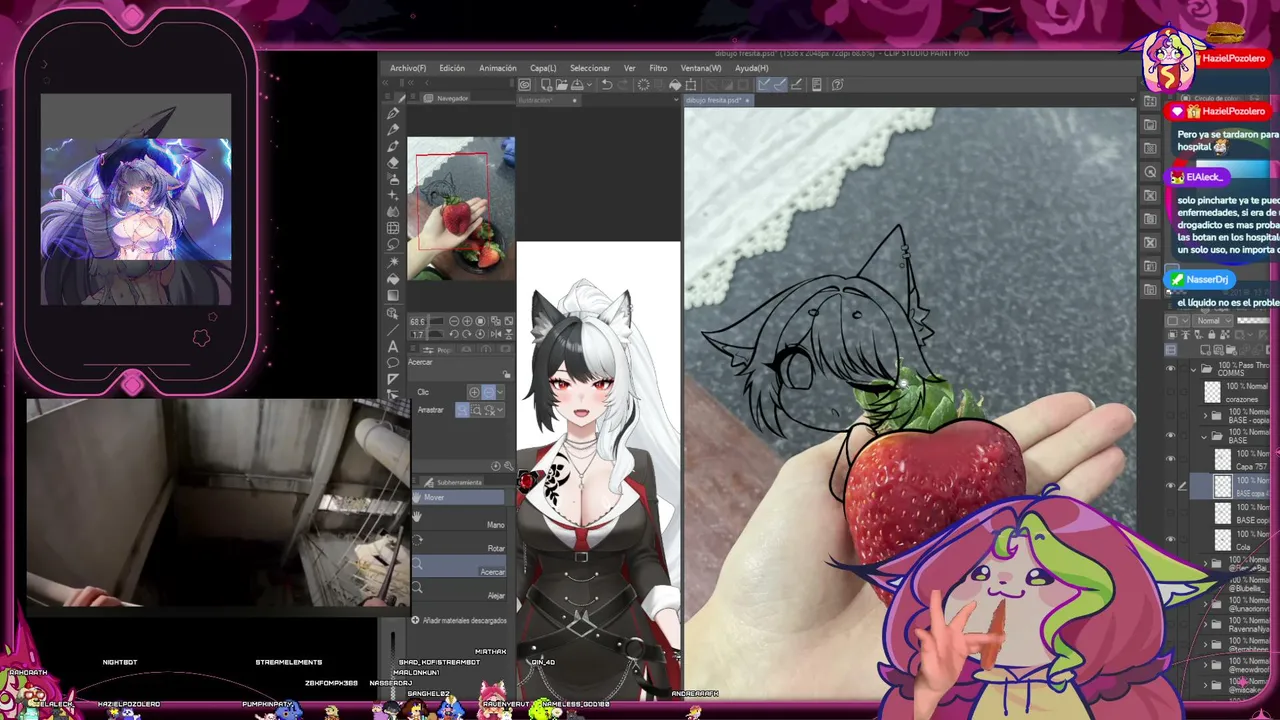This screenshot has width=1280, height=720.
Task: Select the zoom in Clic option
Action: pos(474,393)
